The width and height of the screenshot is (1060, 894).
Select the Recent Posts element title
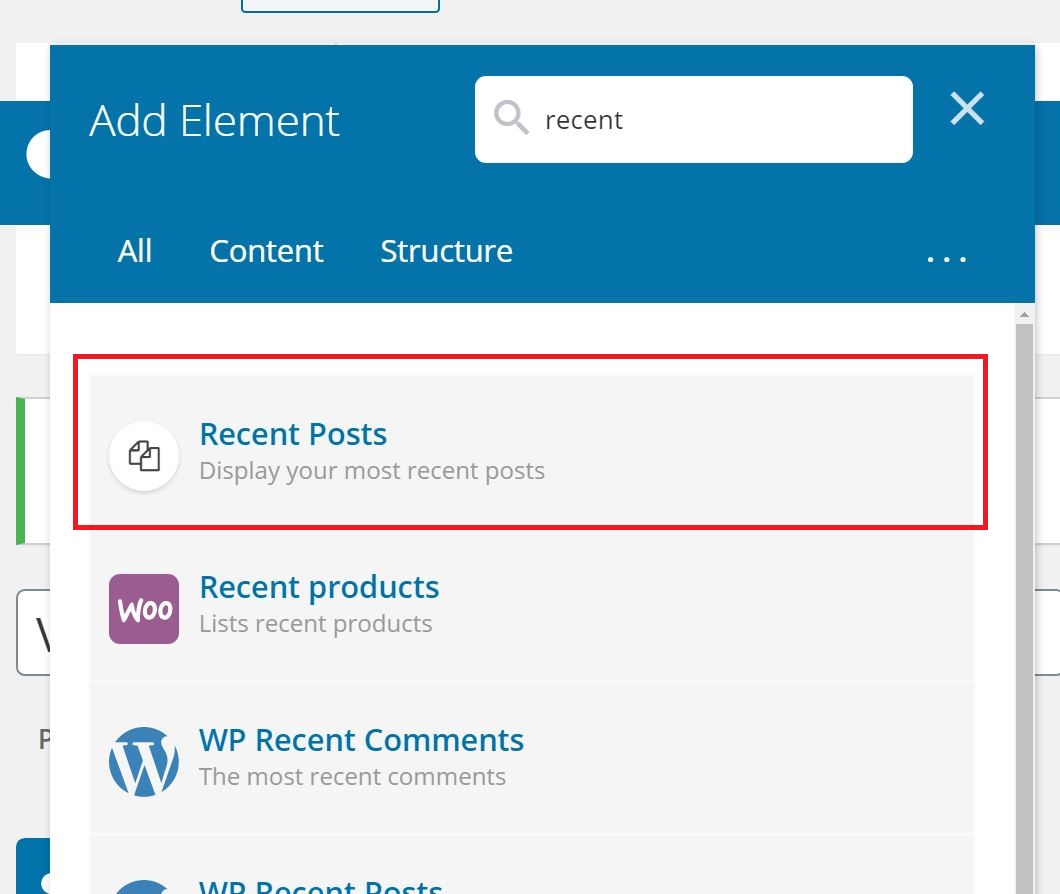click(x=293, y=434)
